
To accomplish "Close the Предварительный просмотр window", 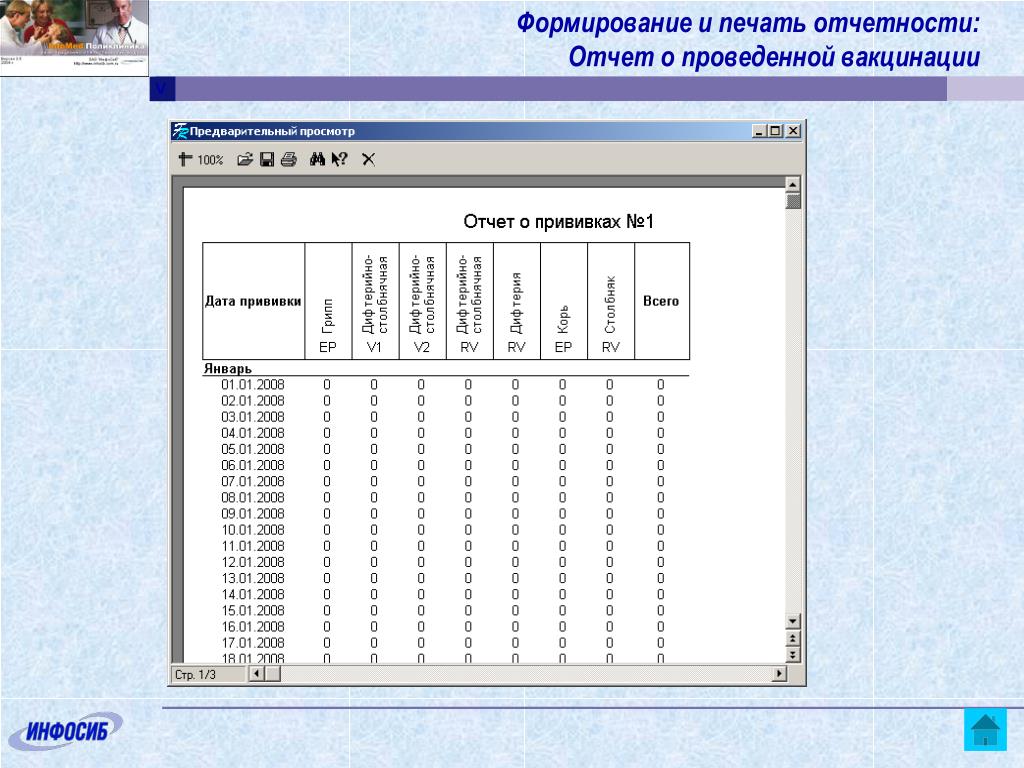I will coord(793,131).
